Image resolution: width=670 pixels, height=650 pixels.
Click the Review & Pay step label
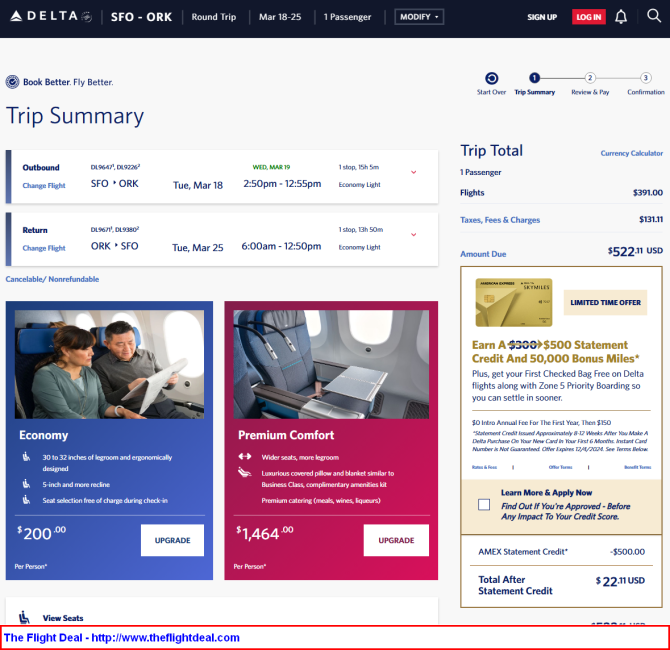coord(590,92)
